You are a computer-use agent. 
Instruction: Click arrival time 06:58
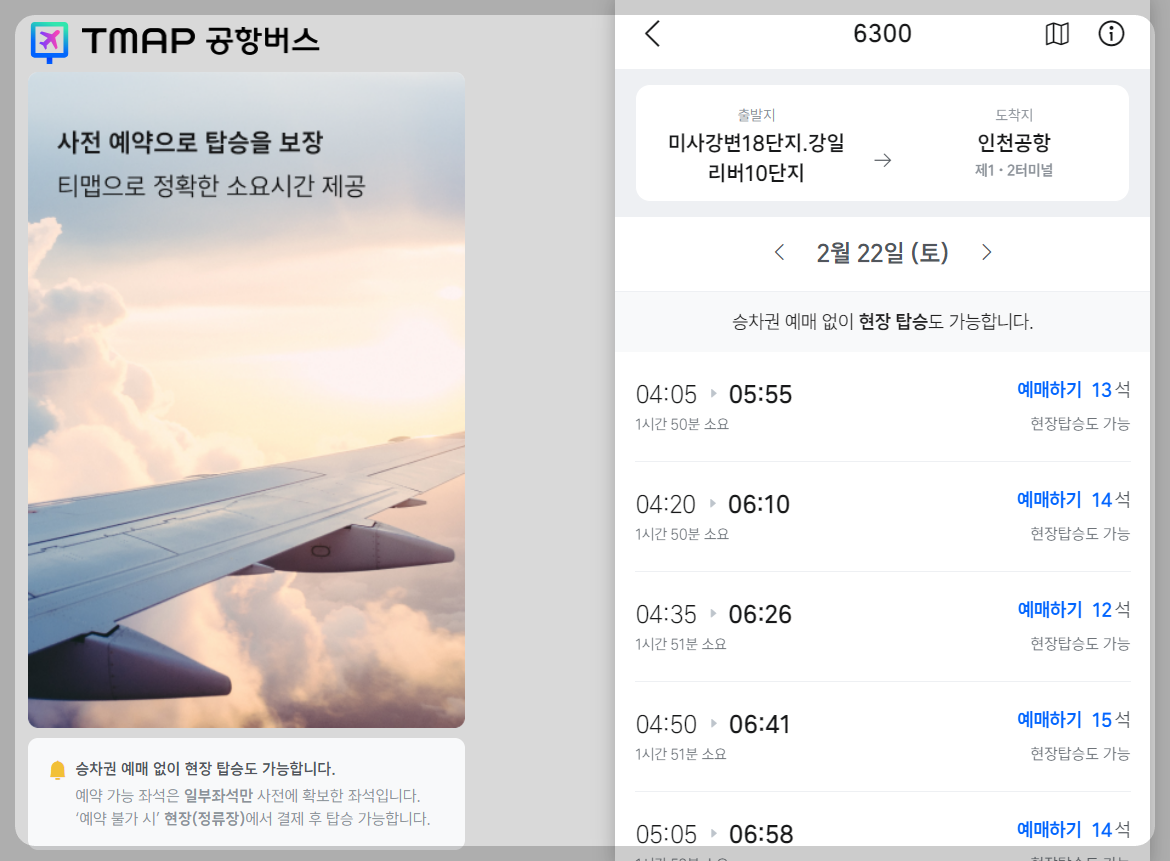[761, 834]
